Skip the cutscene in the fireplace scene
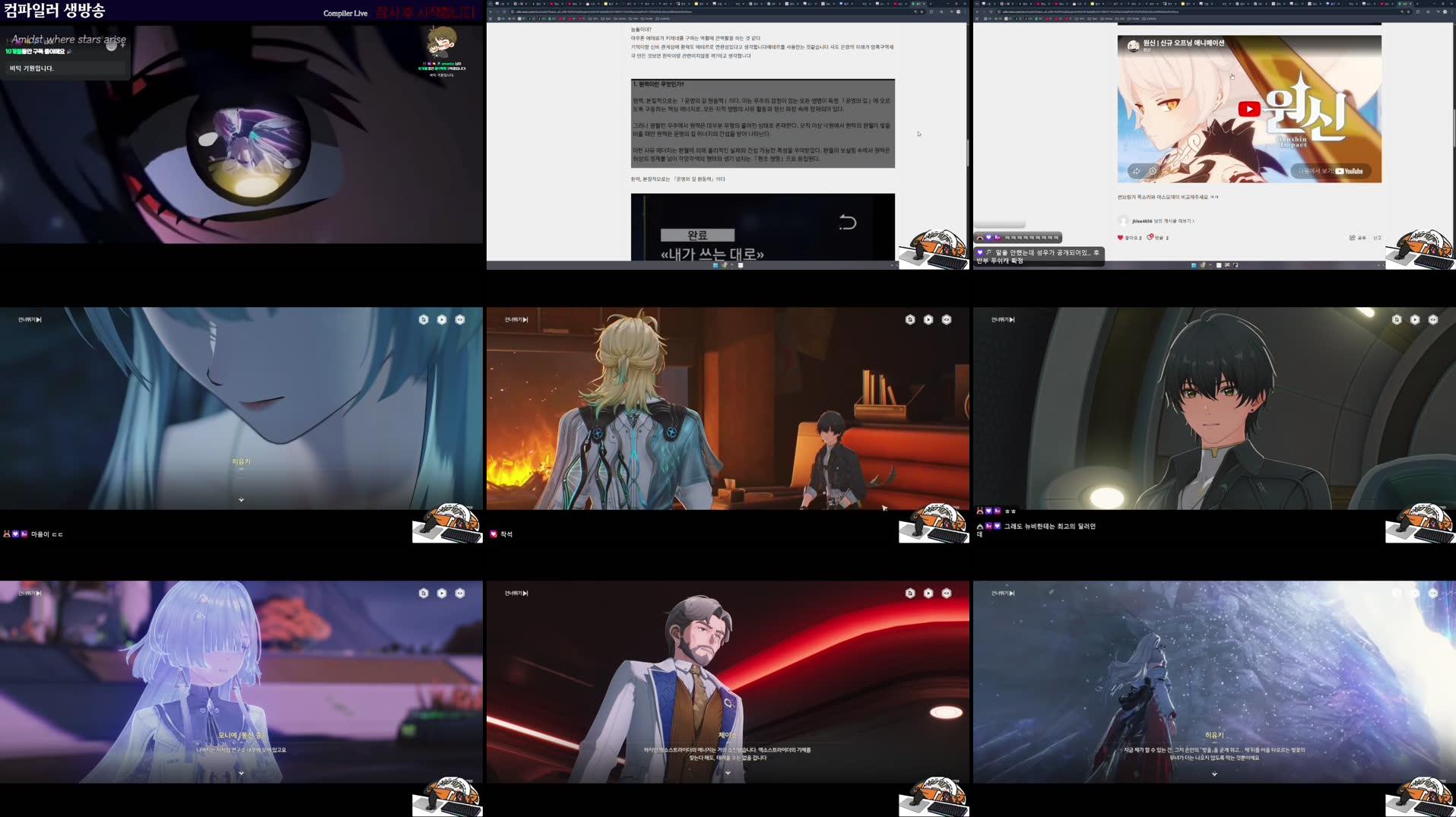Screen dimensions: 1456x817 516,320
